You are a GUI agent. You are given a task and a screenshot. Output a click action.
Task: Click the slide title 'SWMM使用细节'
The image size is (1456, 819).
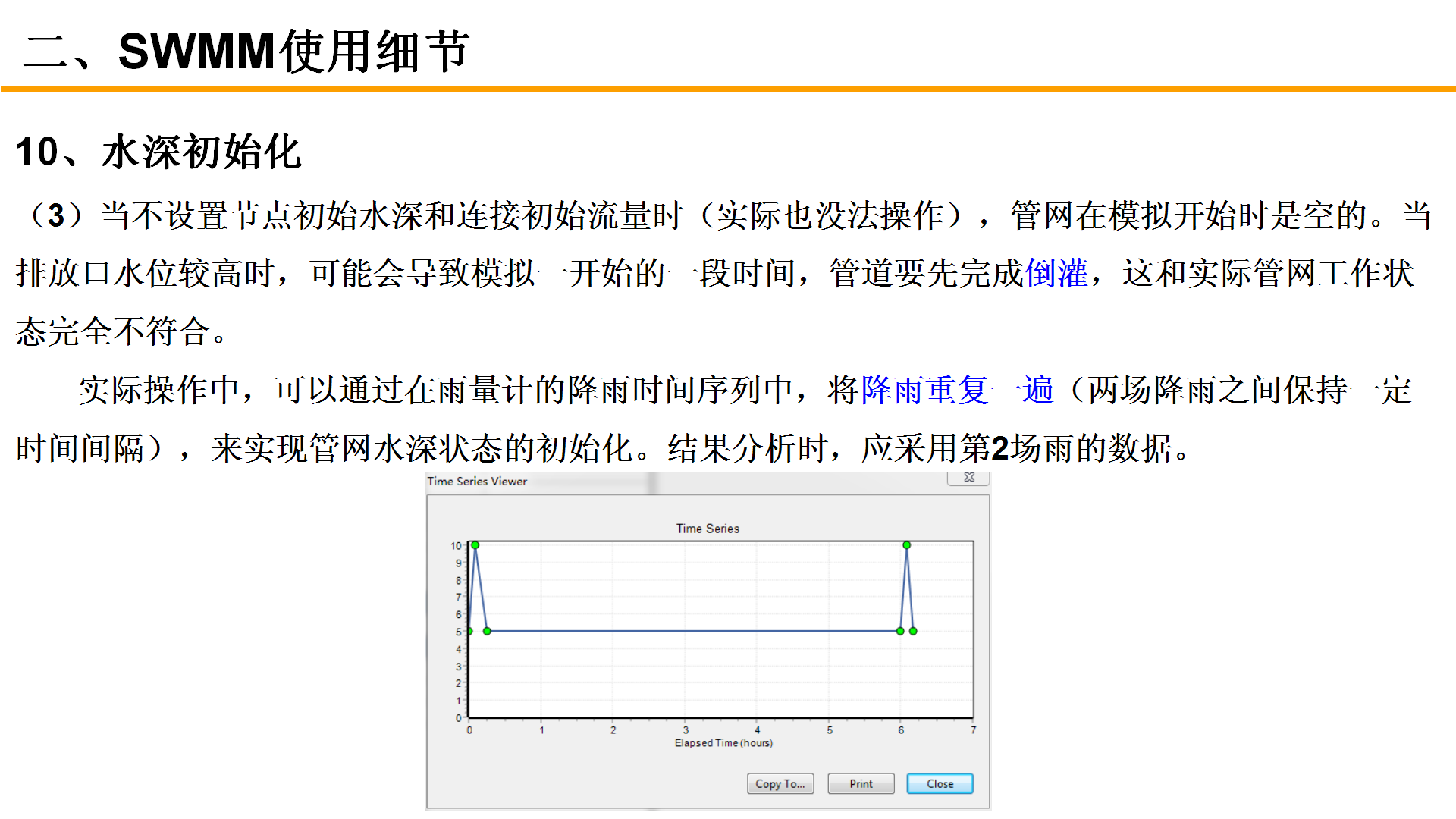pyautogui.click(x=293, y=52)
